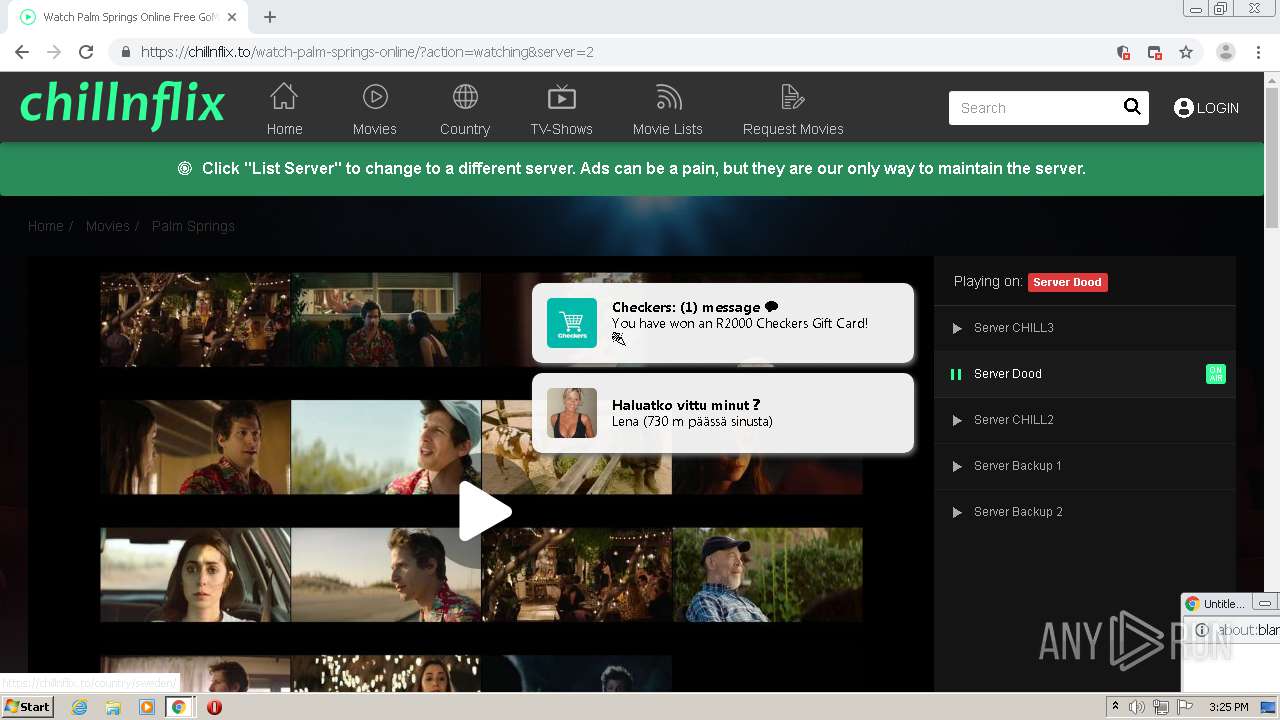Click the green List Server notice banner
Viewport: 1280px width, 720px height.
click(x=632, y=169)
